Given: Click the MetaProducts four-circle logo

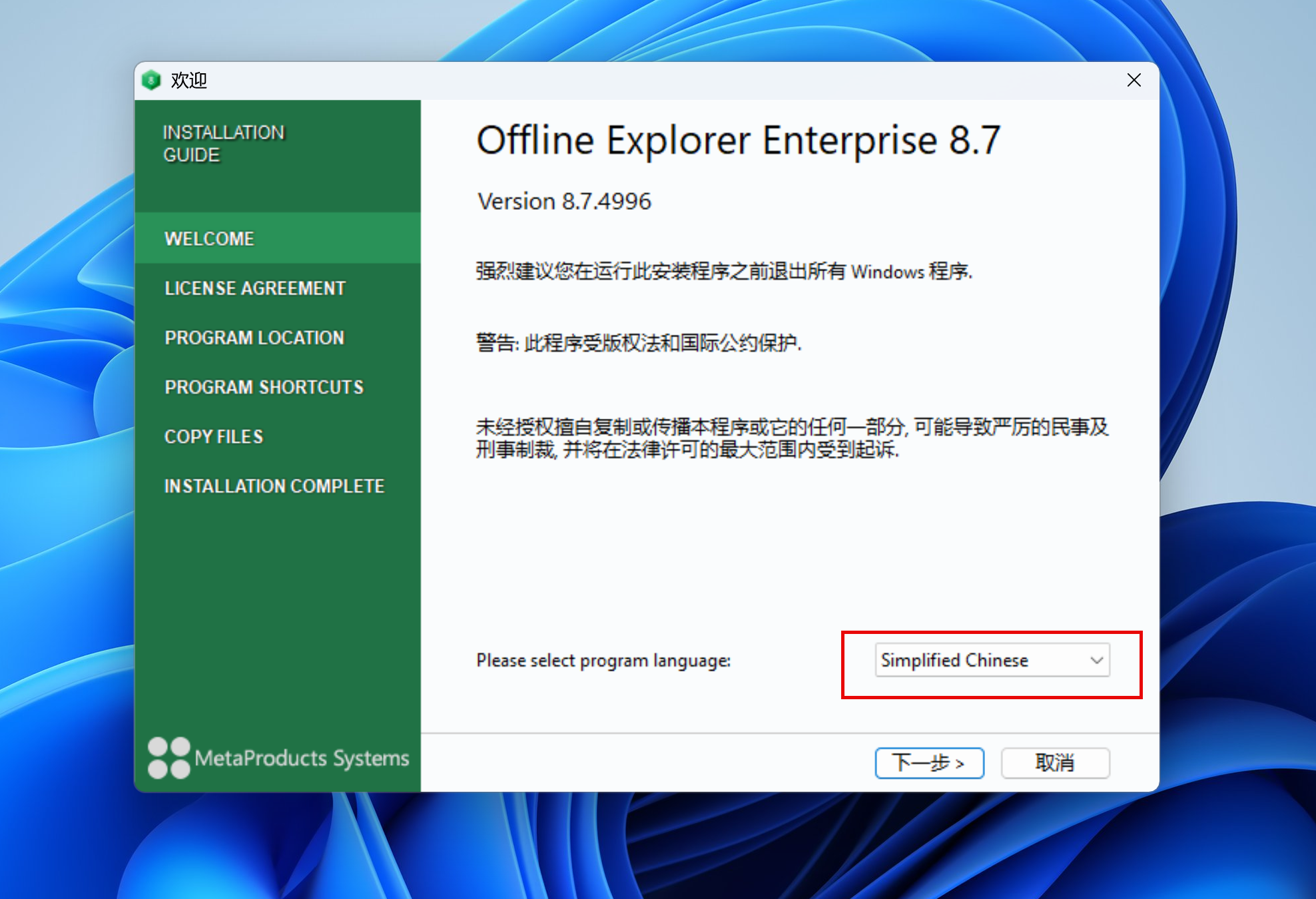Looking at the screenshot, I should coord(168,758).
